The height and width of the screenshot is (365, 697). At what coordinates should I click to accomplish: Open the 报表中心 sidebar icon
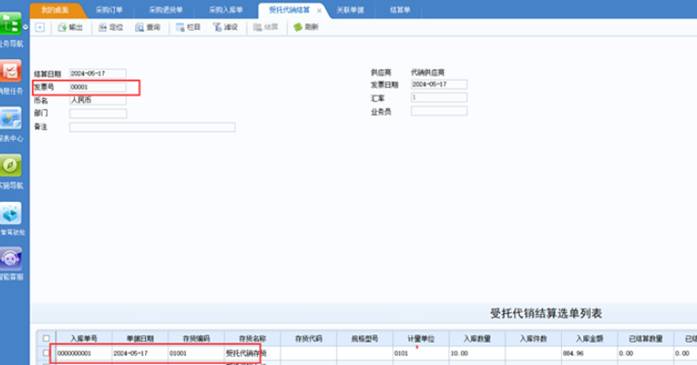pos(11,118)
